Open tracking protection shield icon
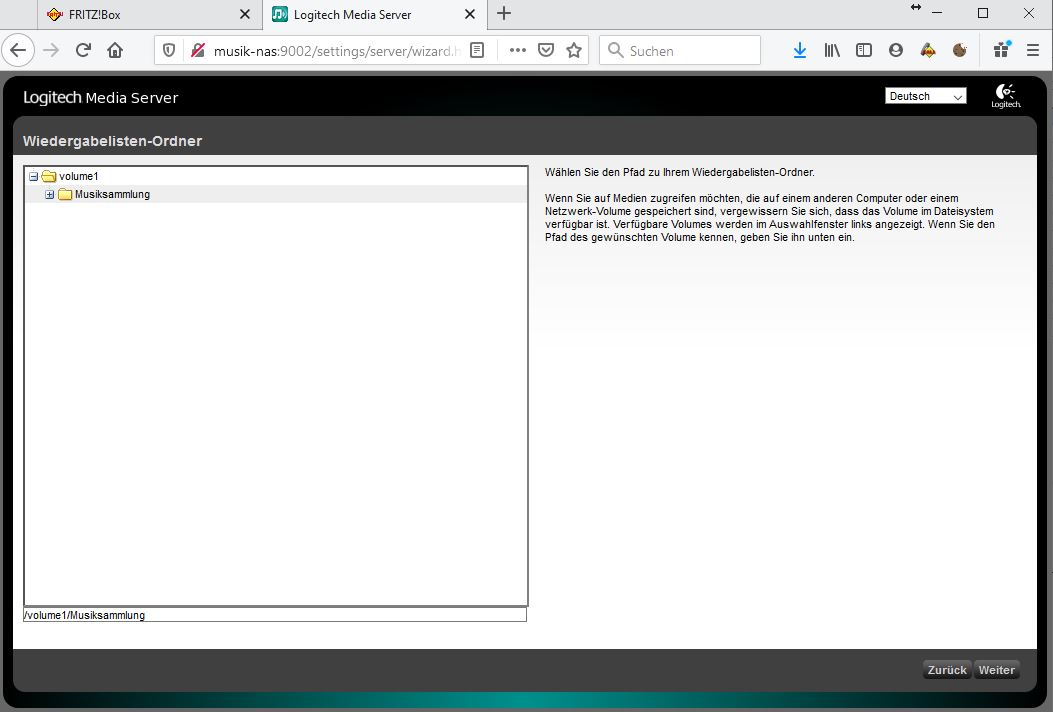This screenshot has height=712, width=1053. [169, 50]
